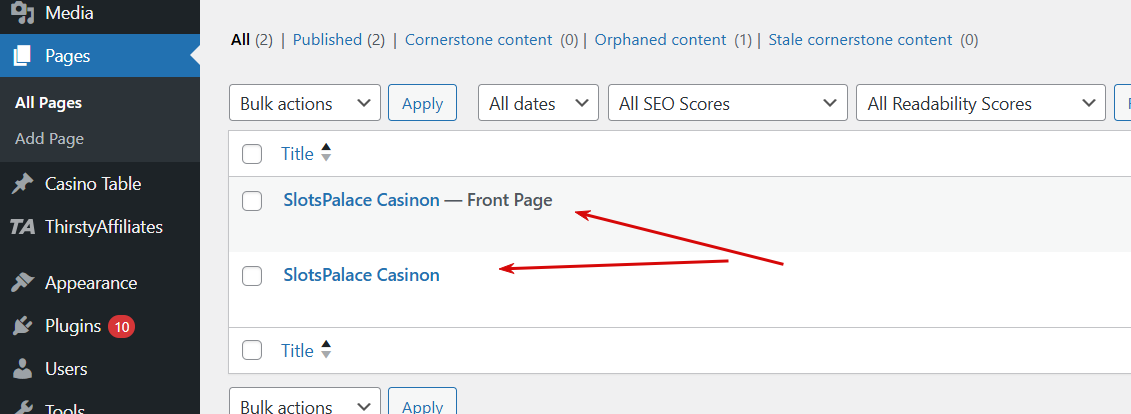Go to All Pages submenu item
The width and height of the screenshot is (1131, 414).
point(48,102)
